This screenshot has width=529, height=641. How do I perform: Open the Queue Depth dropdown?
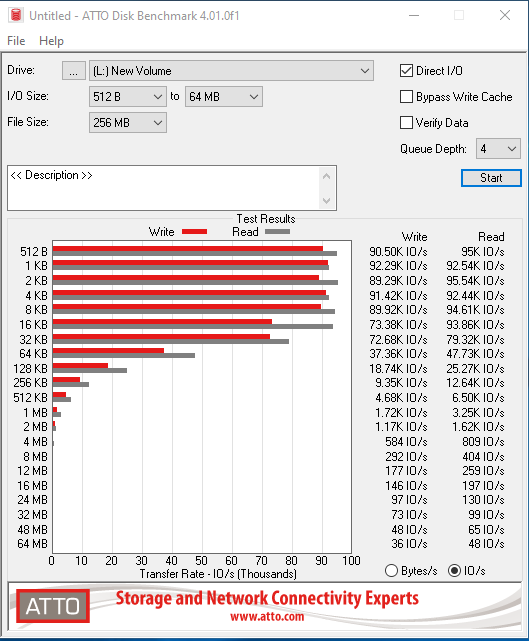498,148
